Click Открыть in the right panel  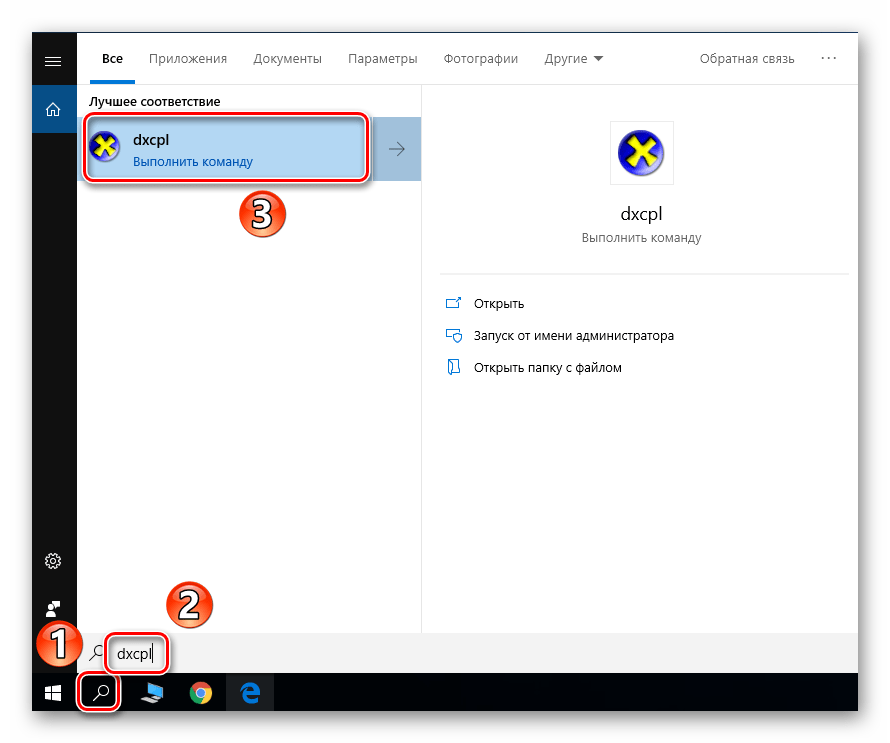(x=499, y=303)
